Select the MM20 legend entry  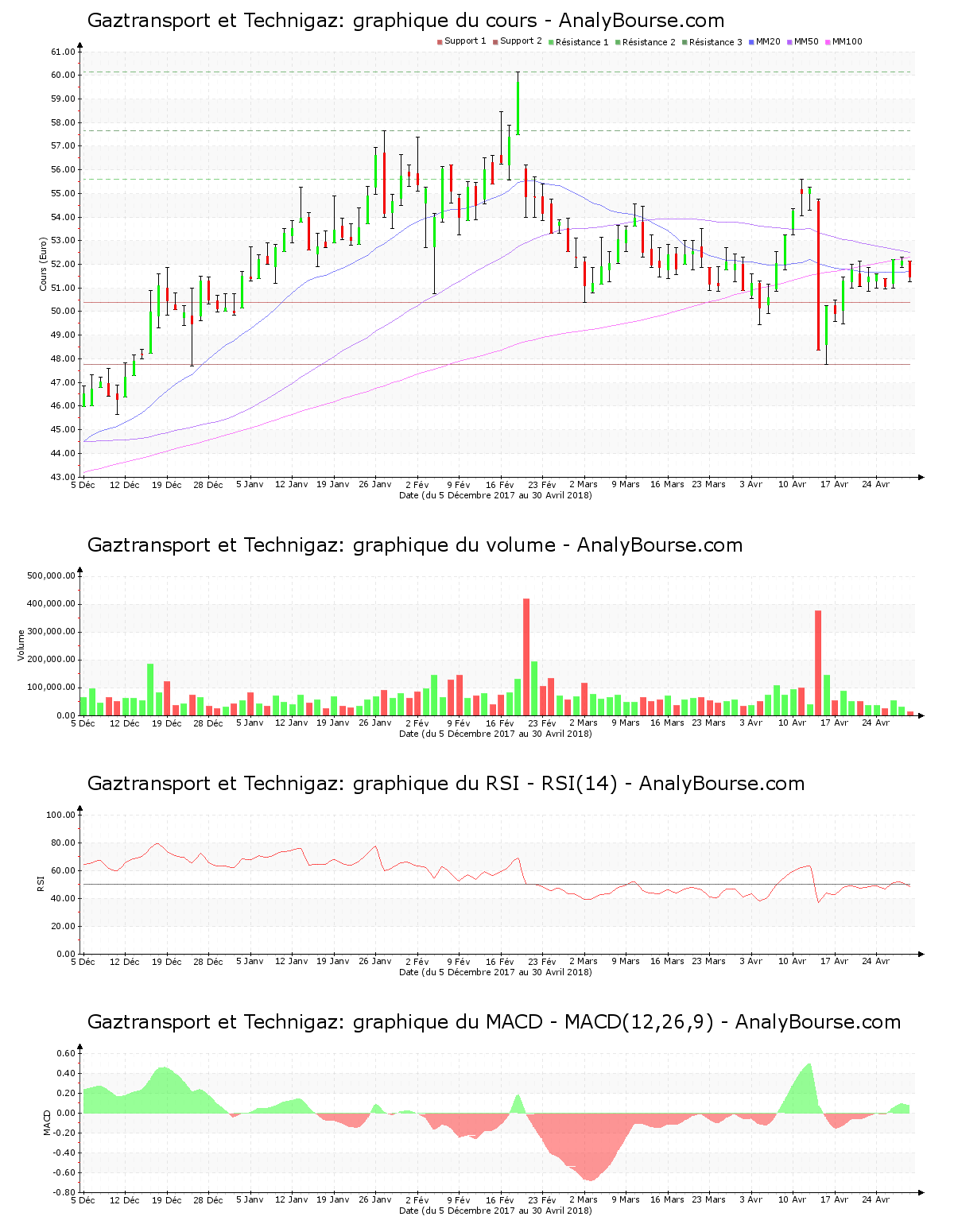[x=765, y=42]
